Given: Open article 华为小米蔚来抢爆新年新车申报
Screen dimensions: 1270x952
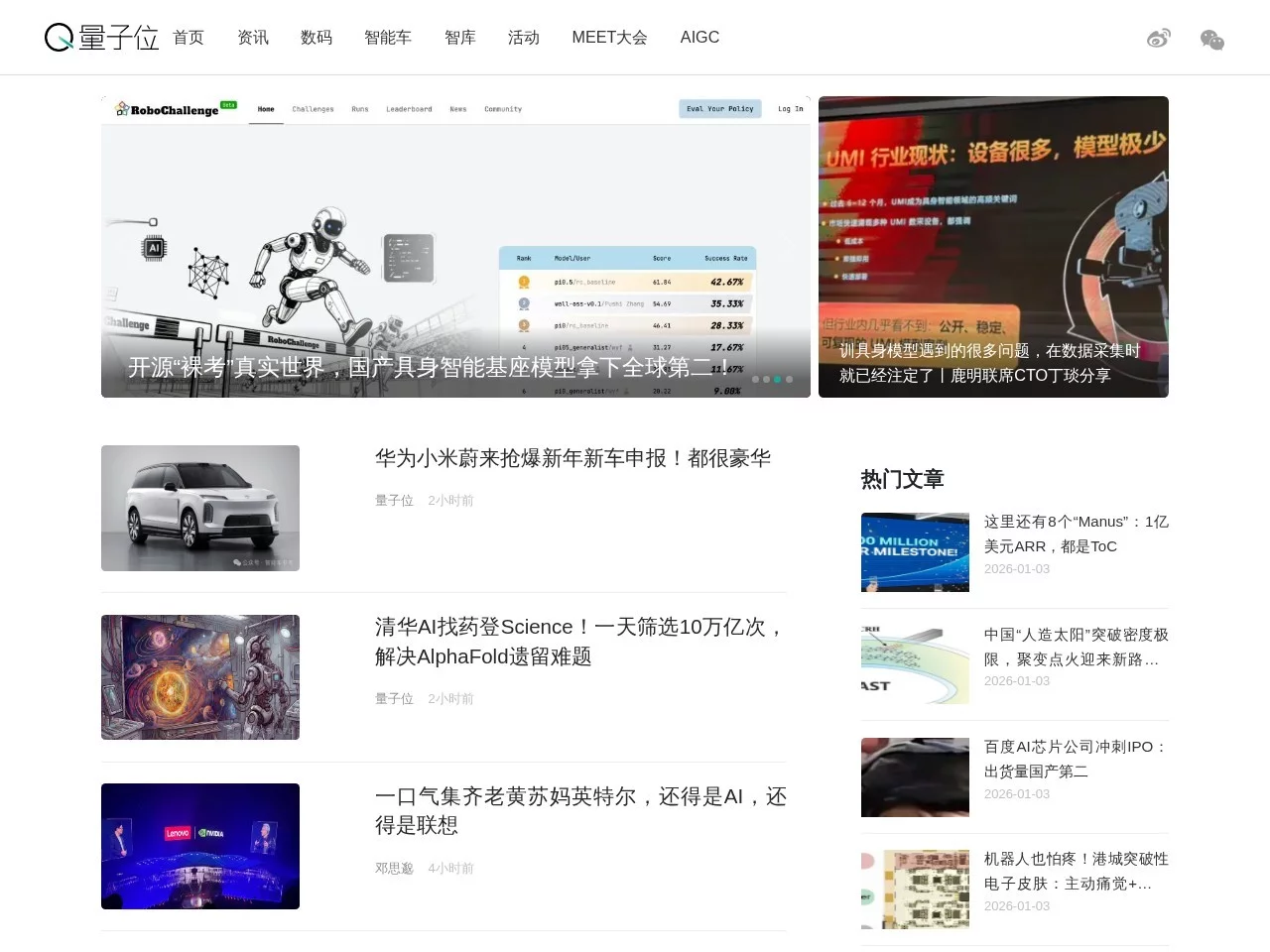Looking at the screenshot, I should click(573, 458).
